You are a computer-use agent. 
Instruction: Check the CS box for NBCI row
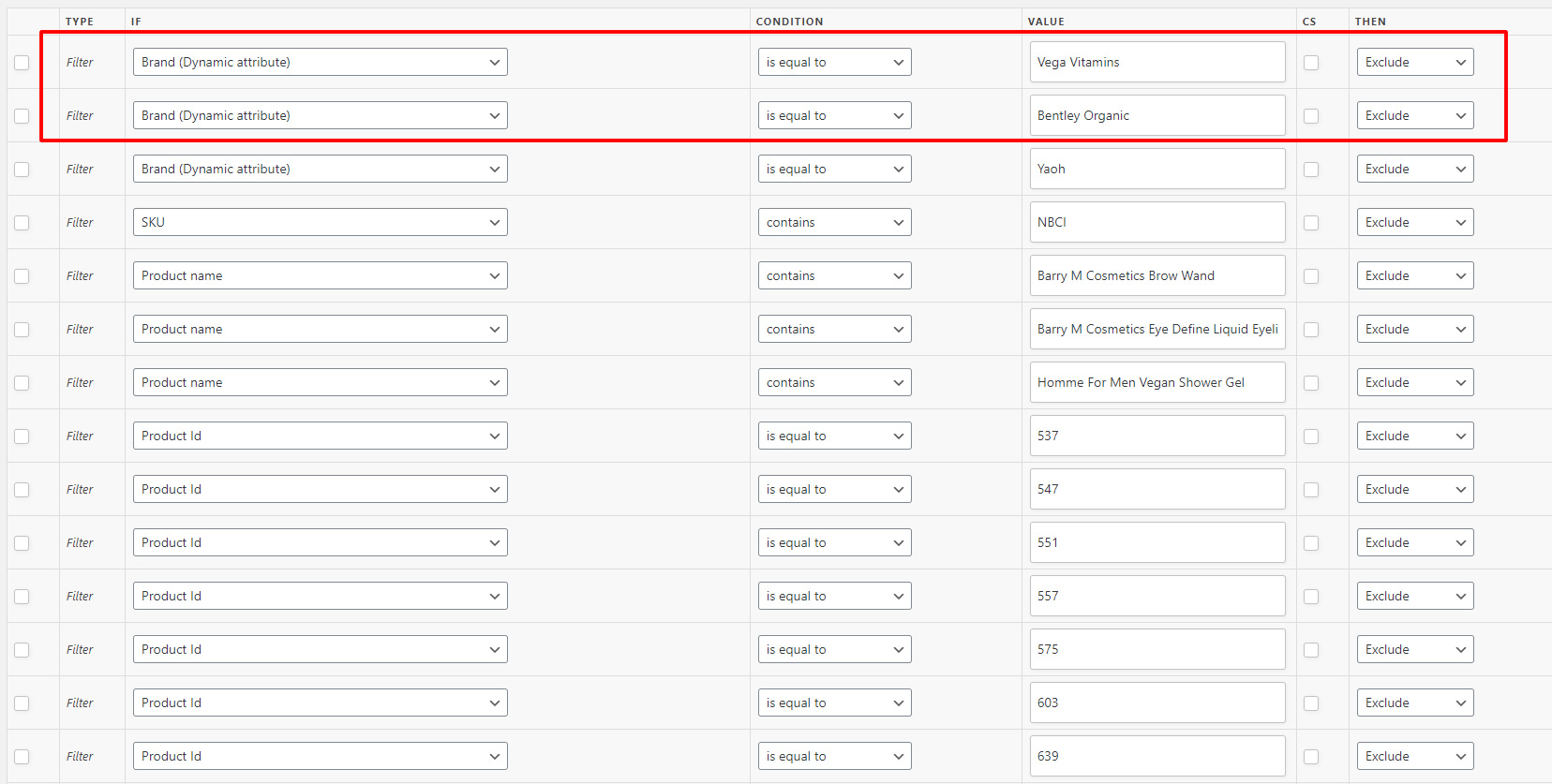click(1311, 223)
